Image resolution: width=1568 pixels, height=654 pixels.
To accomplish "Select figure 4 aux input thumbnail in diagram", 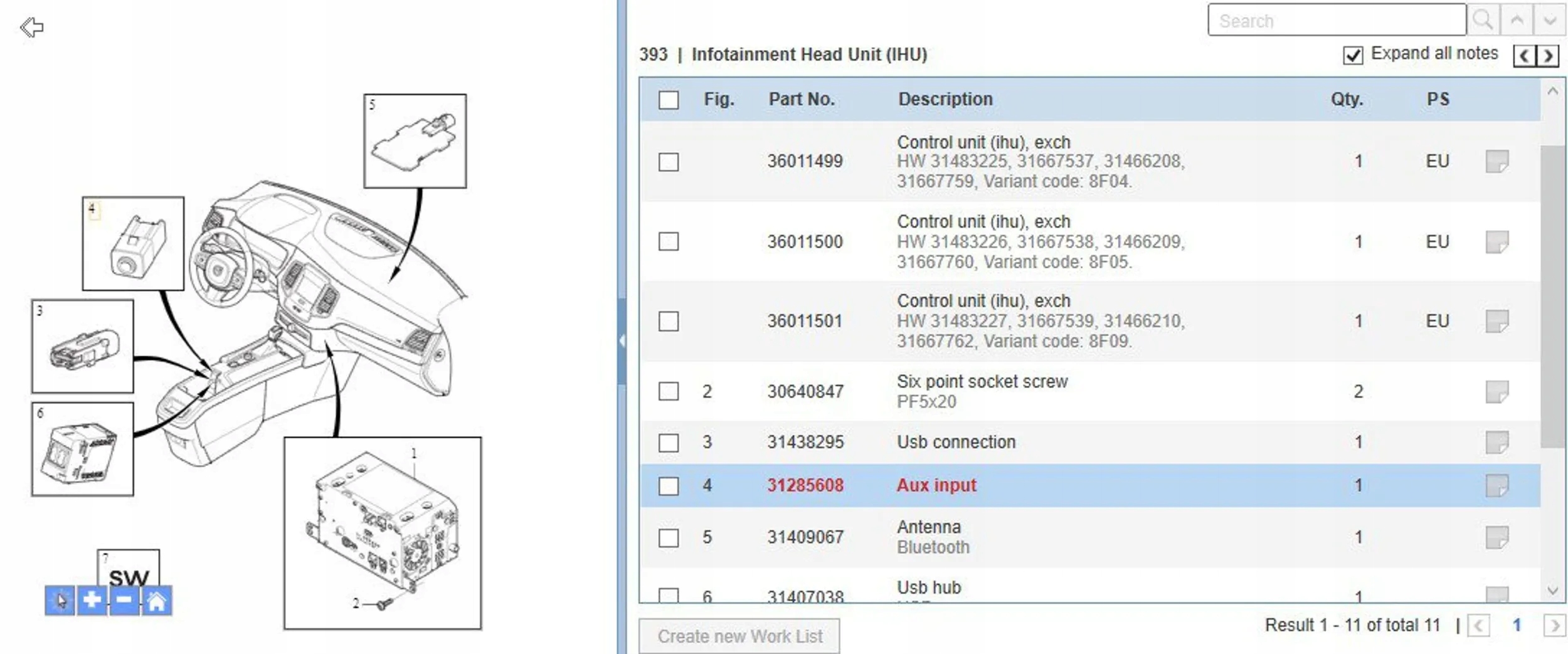I will pos(133,243).
